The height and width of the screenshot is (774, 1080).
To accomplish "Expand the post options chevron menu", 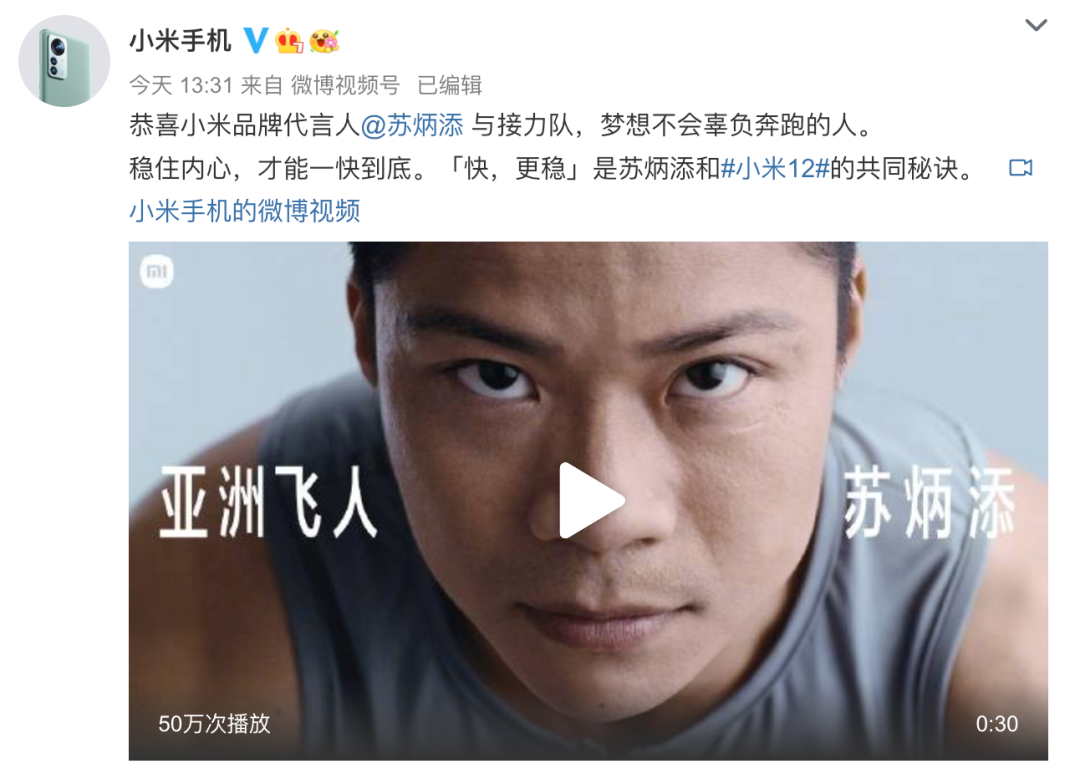I will pos(1036,25).
